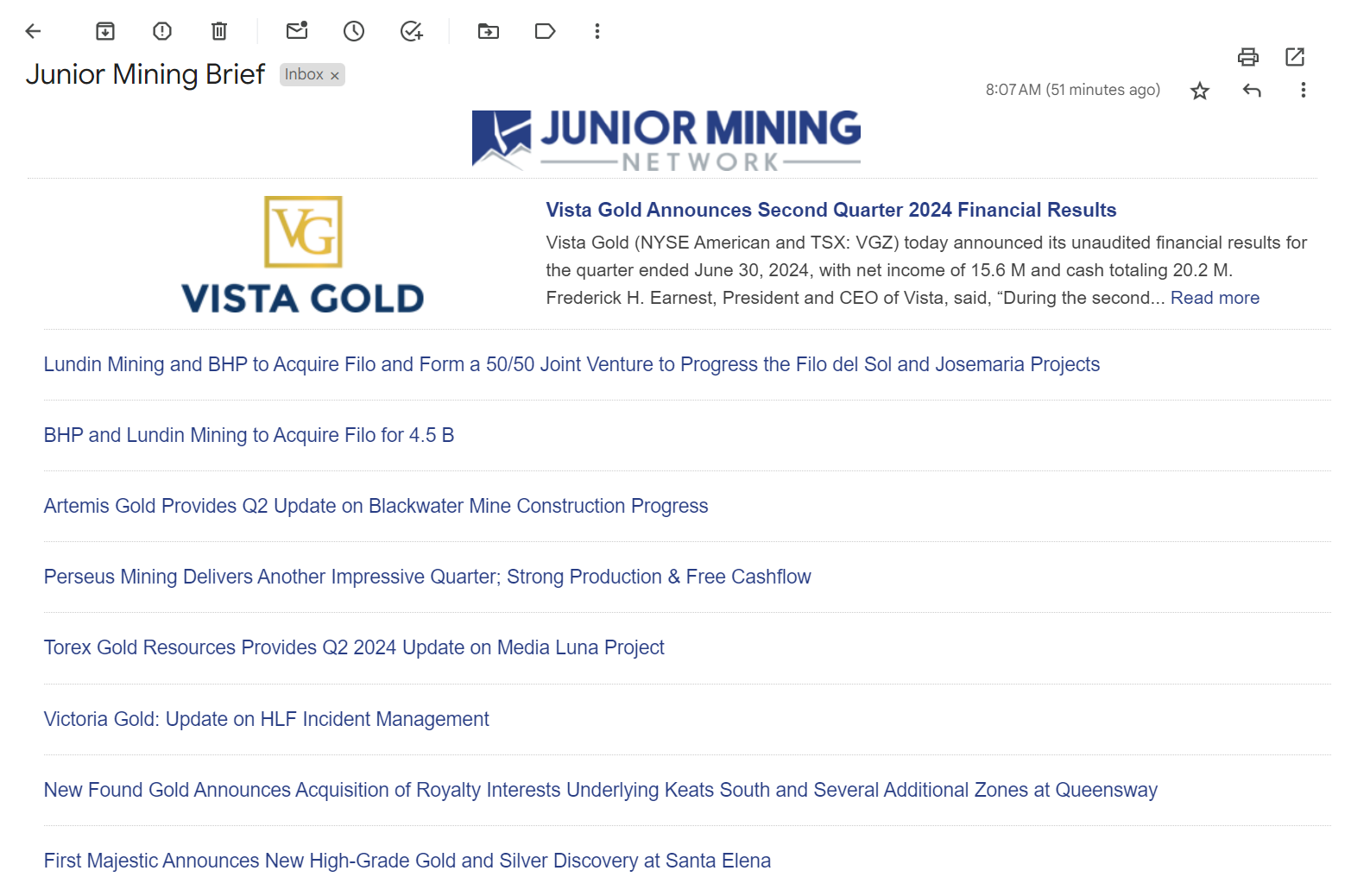Open message More options beside reply
This screenshot has width=1351, height=896.
tap(1304, 90)
